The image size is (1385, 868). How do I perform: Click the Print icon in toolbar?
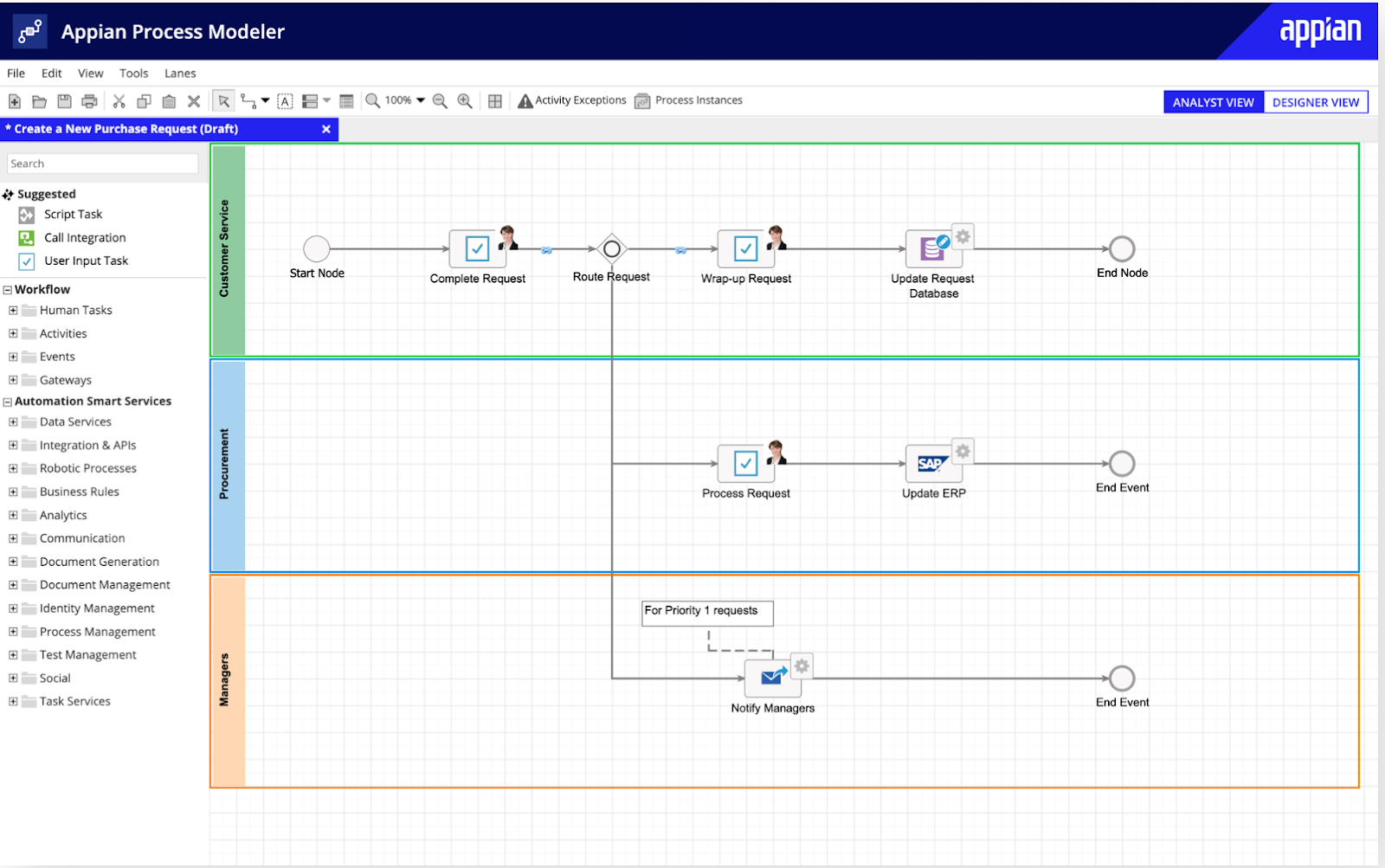pyautogui.click(x=89, y=101)
